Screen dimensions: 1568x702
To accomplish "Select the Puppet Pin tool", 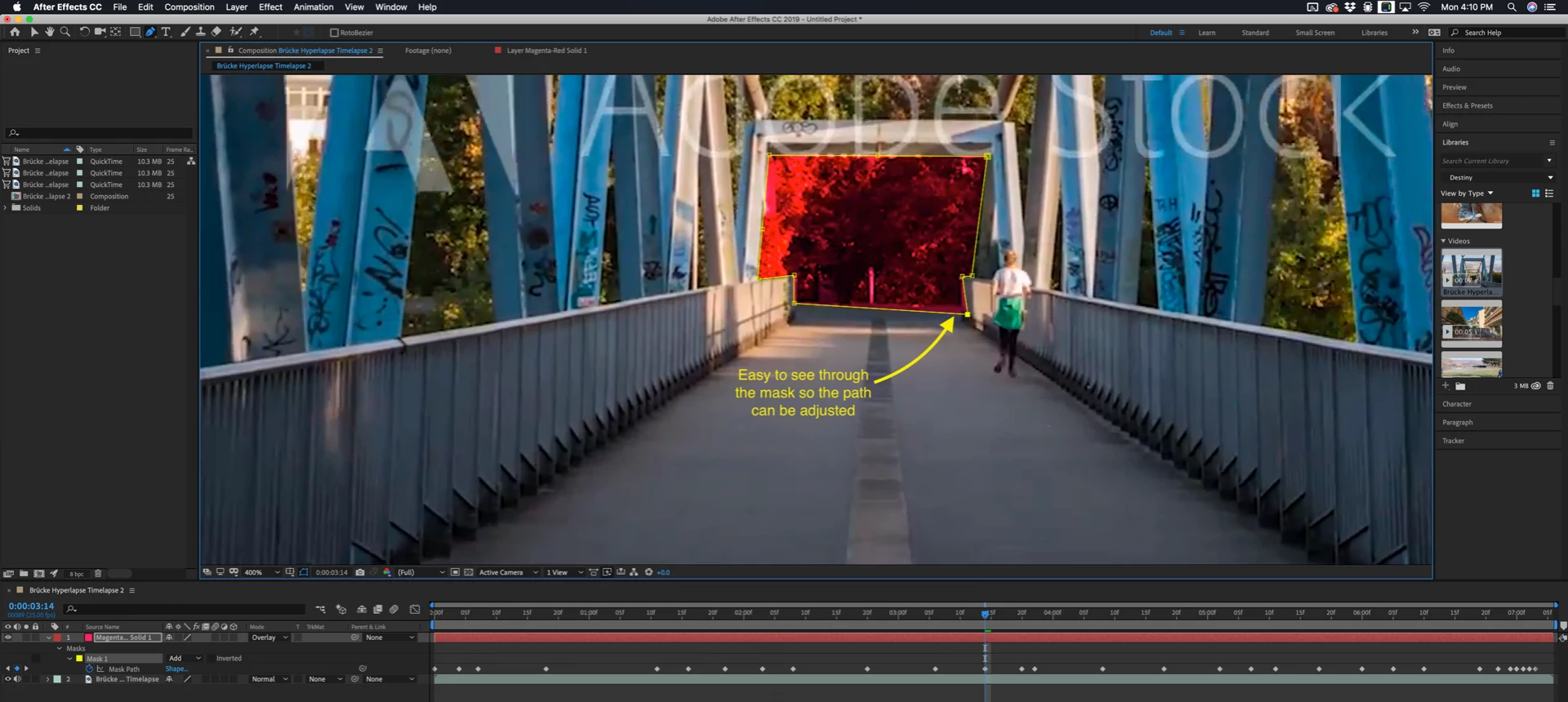I will [x=255, y=32].
